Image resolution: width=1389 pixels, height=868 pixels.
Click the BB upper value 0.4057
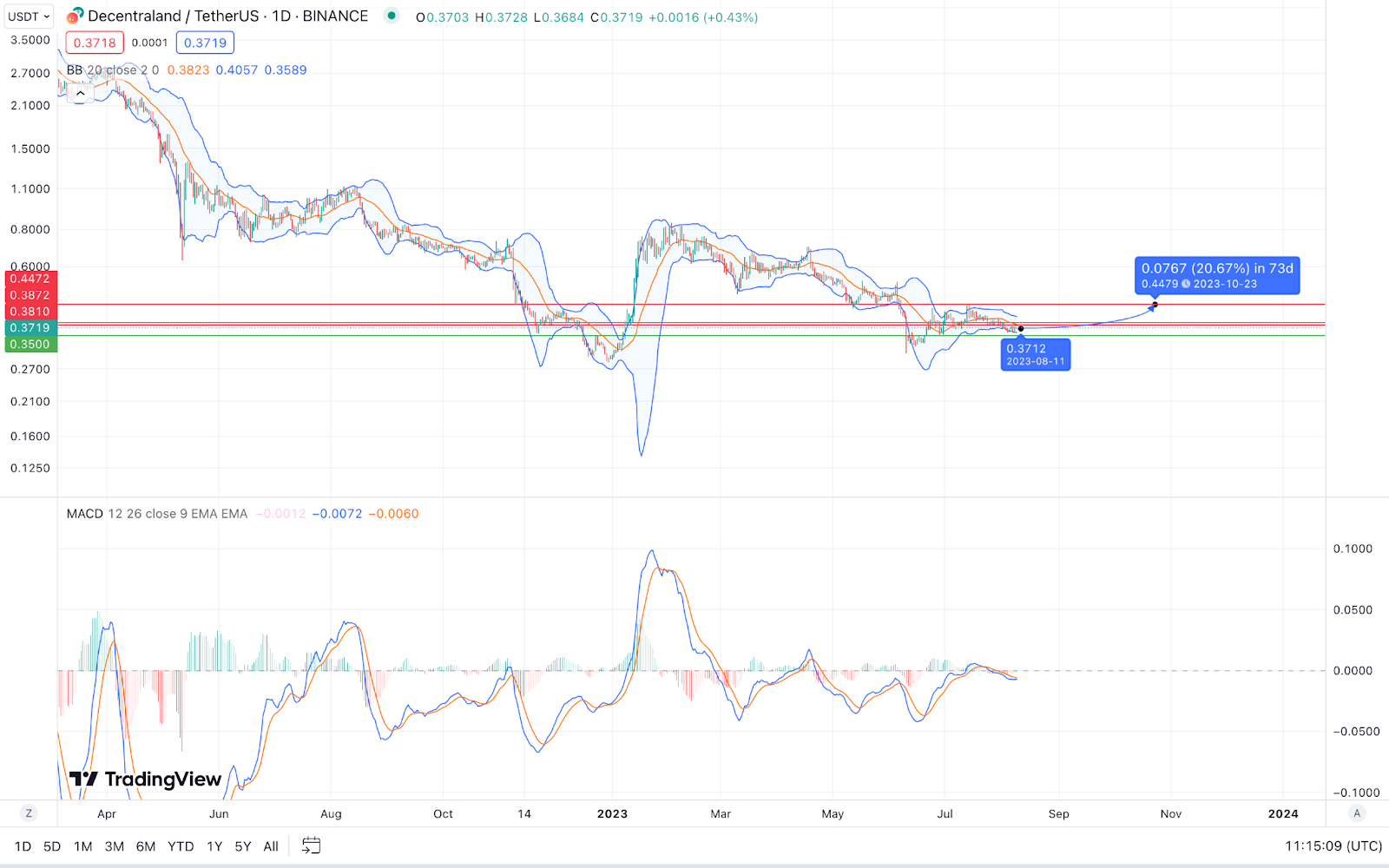coord(237,70)
